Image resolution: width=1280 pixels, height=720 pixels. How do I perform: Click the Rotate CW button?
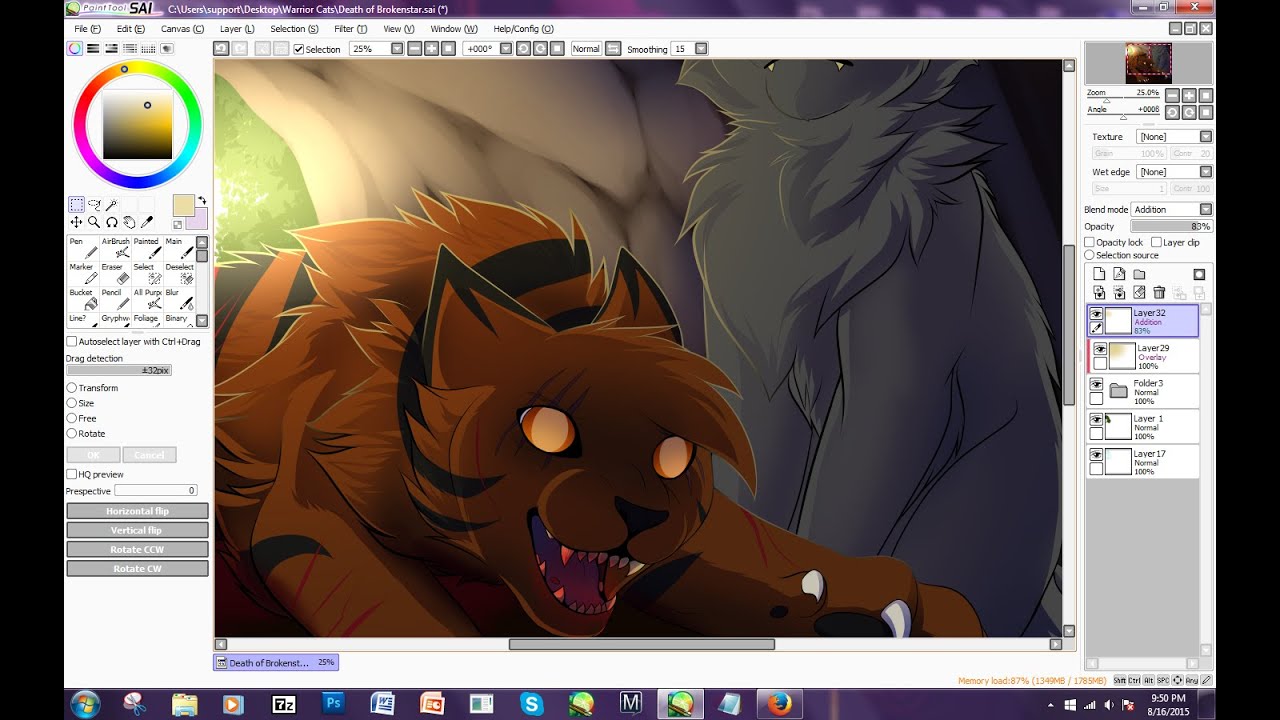(x=137, y=568)
